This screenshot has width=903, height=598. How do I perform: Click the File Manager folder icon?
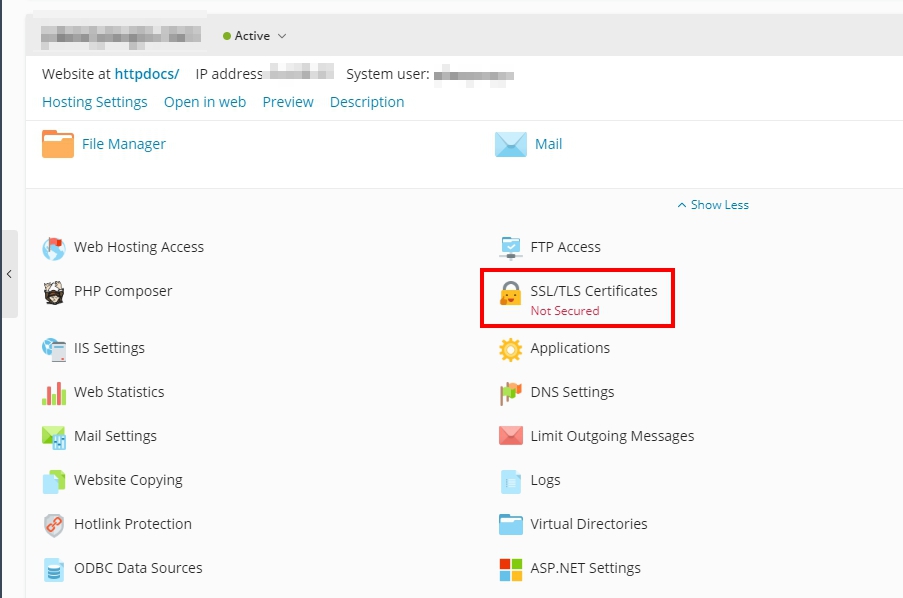click(58, 144)
